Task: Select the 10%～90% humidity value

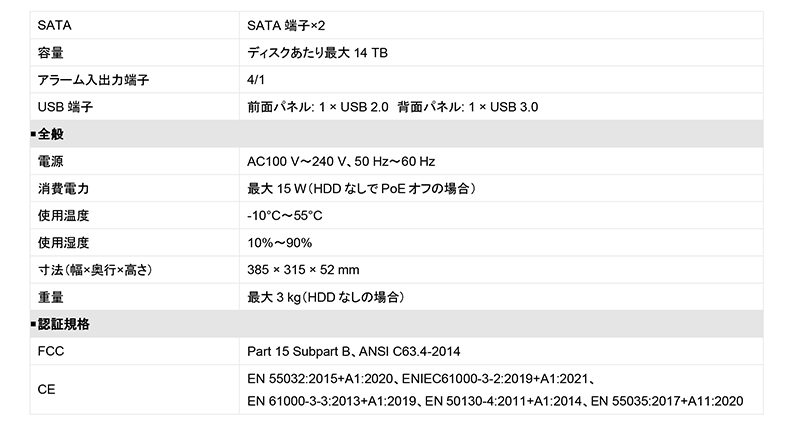Action: coord(279,243)
